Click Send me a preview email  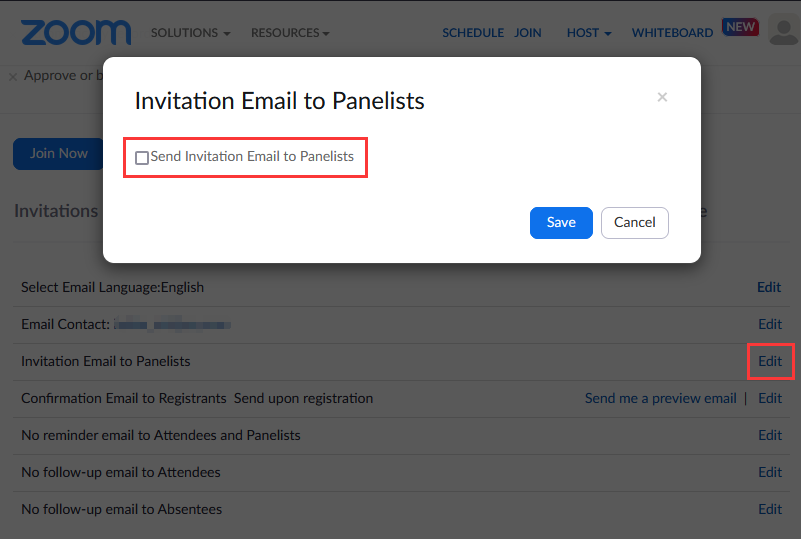pyautogui.click(x=660, y=398)
